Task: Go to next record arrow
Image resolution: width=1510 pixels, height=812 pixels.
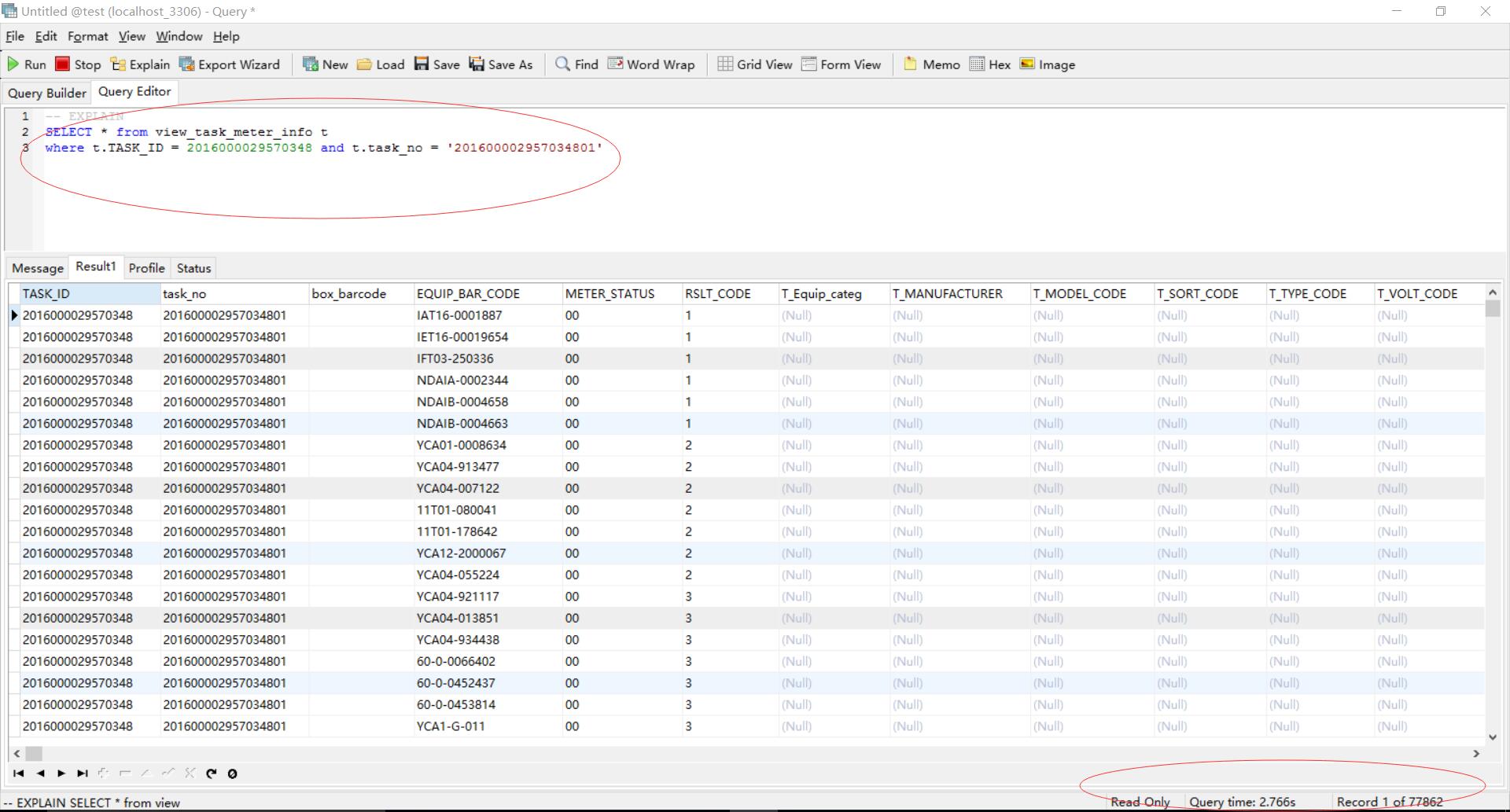Action: pyautogui.click(x=61, y=773)
